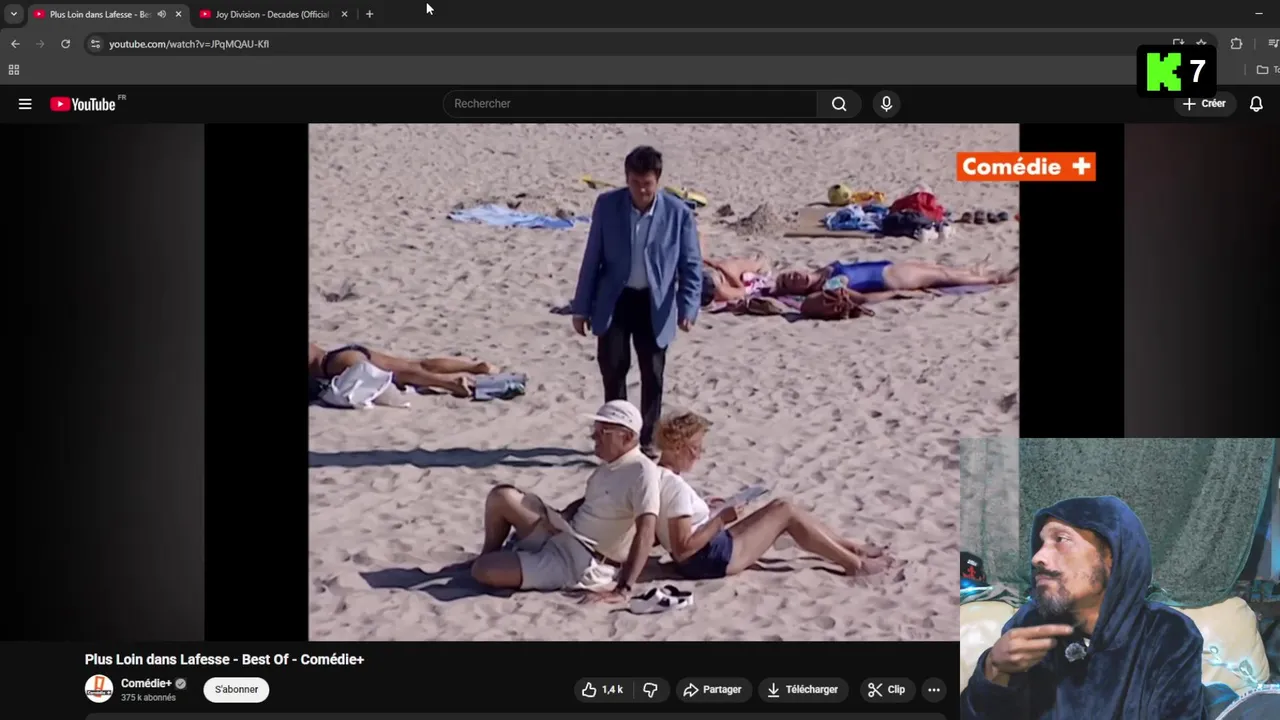1280x720 pixels.
Task: Start voice search with the microphone icon
Action: (886, 104)
